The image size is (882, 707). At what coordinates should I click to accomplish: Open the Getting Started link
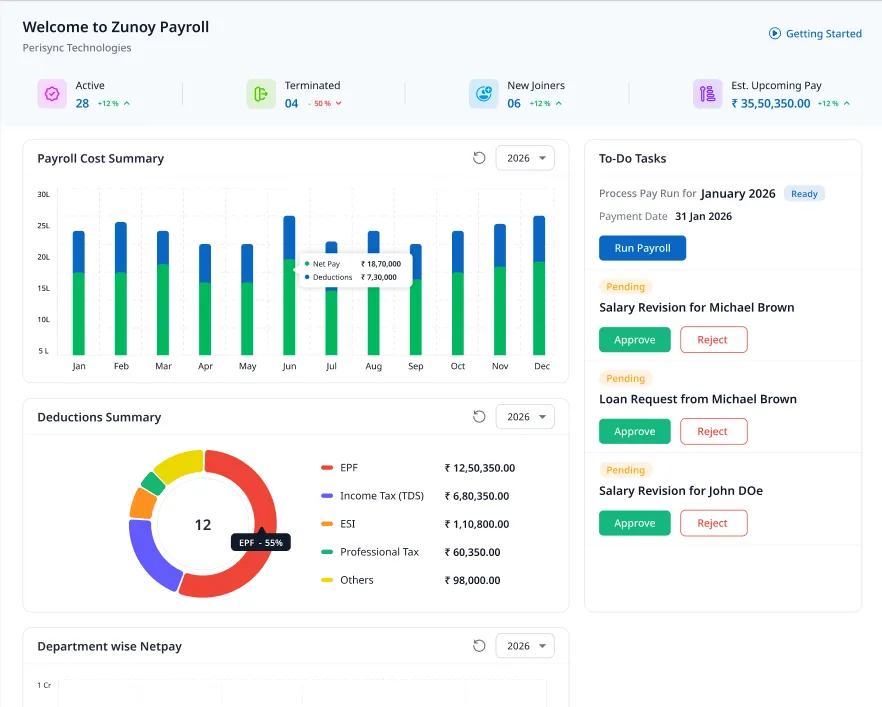pos(815,33)
